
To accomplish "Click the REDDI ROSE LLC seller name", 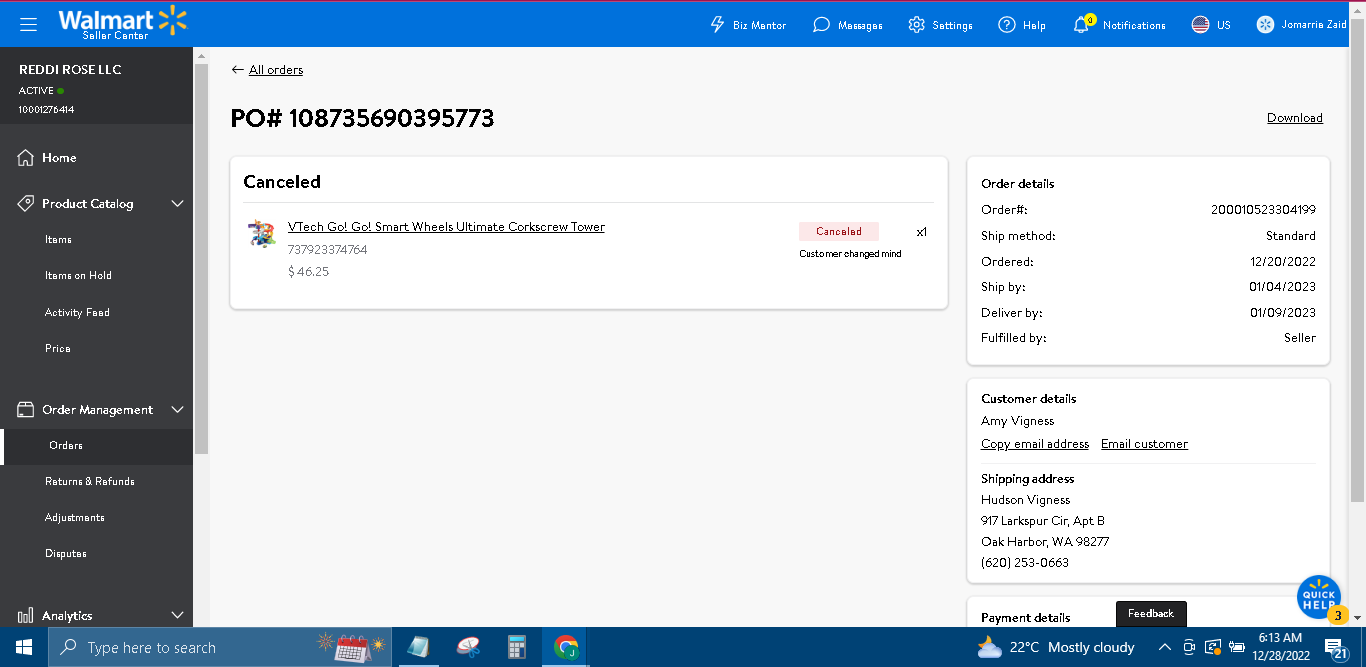I will (x=70, y=70).
